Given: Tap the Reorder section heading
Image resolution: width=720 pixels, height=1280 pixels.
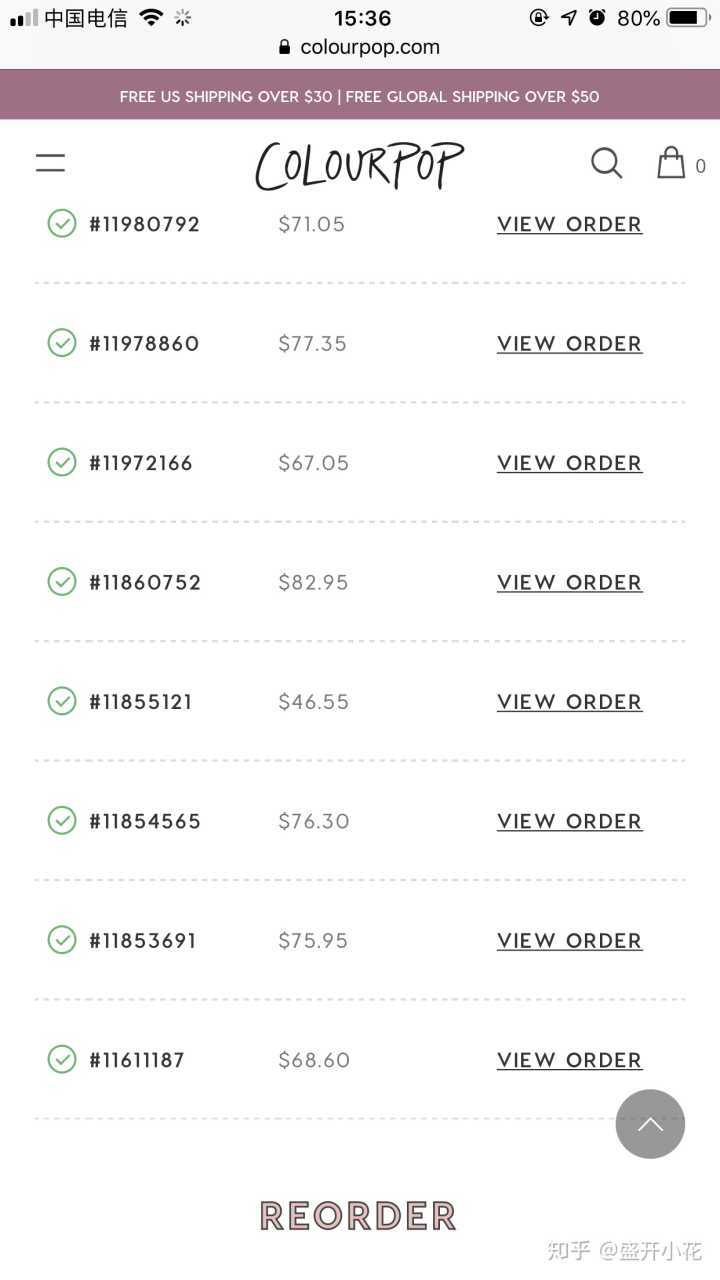Looking at the screenshot, I should click(x=358, y=1216).
